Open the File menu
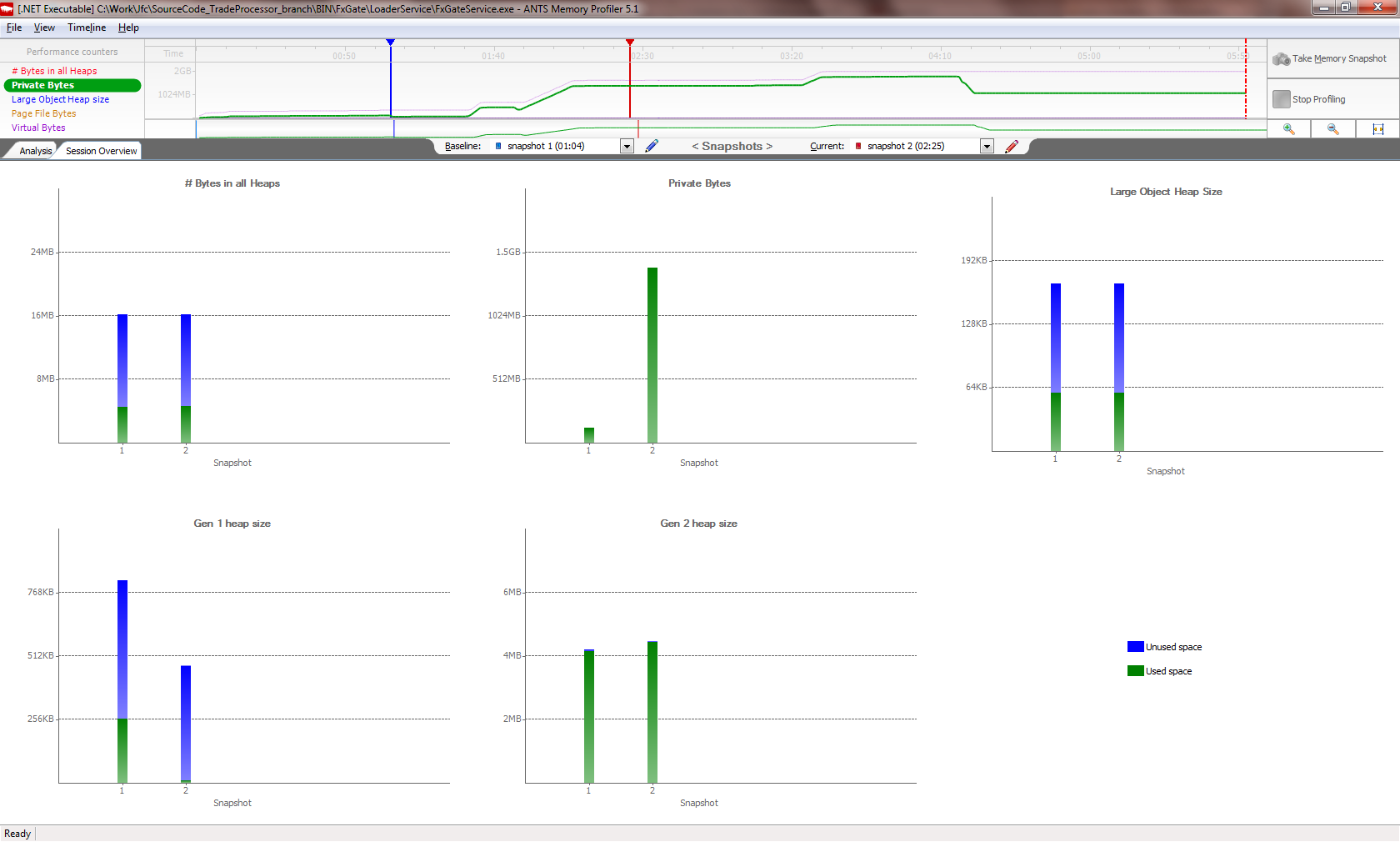 [14, 28]
